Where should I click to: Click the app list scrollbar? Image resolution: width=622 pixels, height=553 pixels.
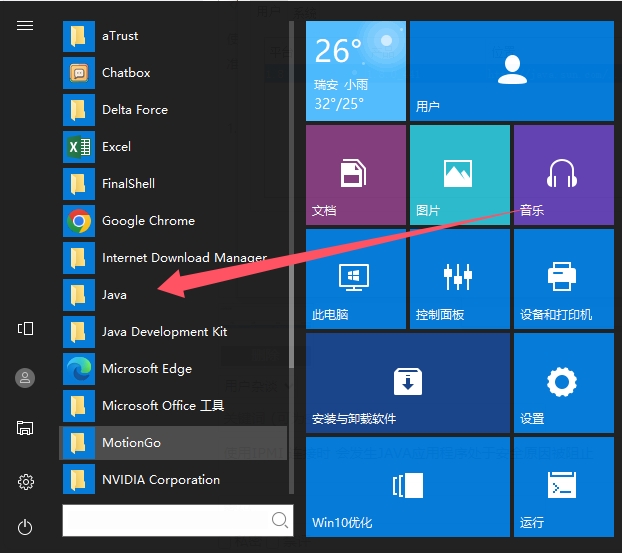pos(292,194)
